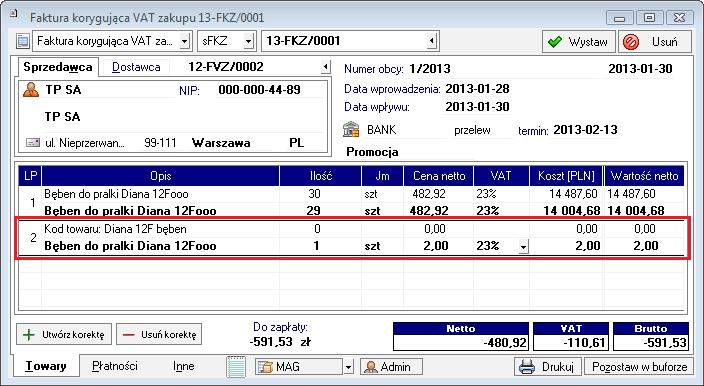
Task: Click the Ilość column header
Action: (x=321, y=175)
